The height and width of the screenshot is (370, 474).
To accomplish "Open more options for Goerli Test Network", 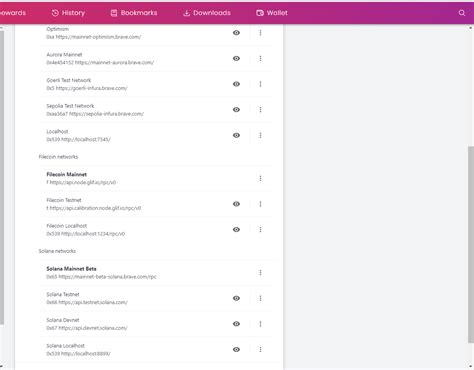I will tap(260, 84).
